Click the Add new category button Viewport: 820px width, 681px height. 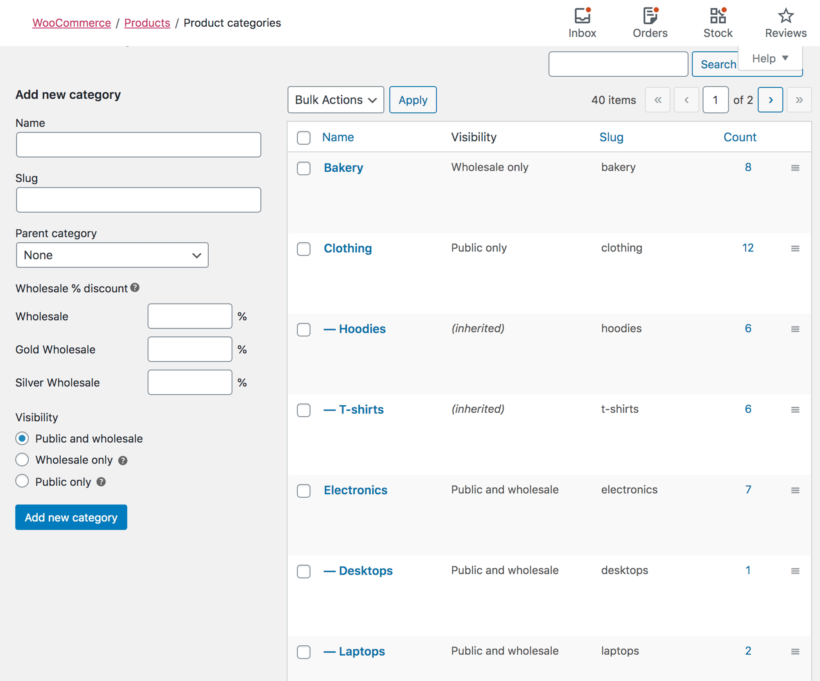click(x=70, y=517)
